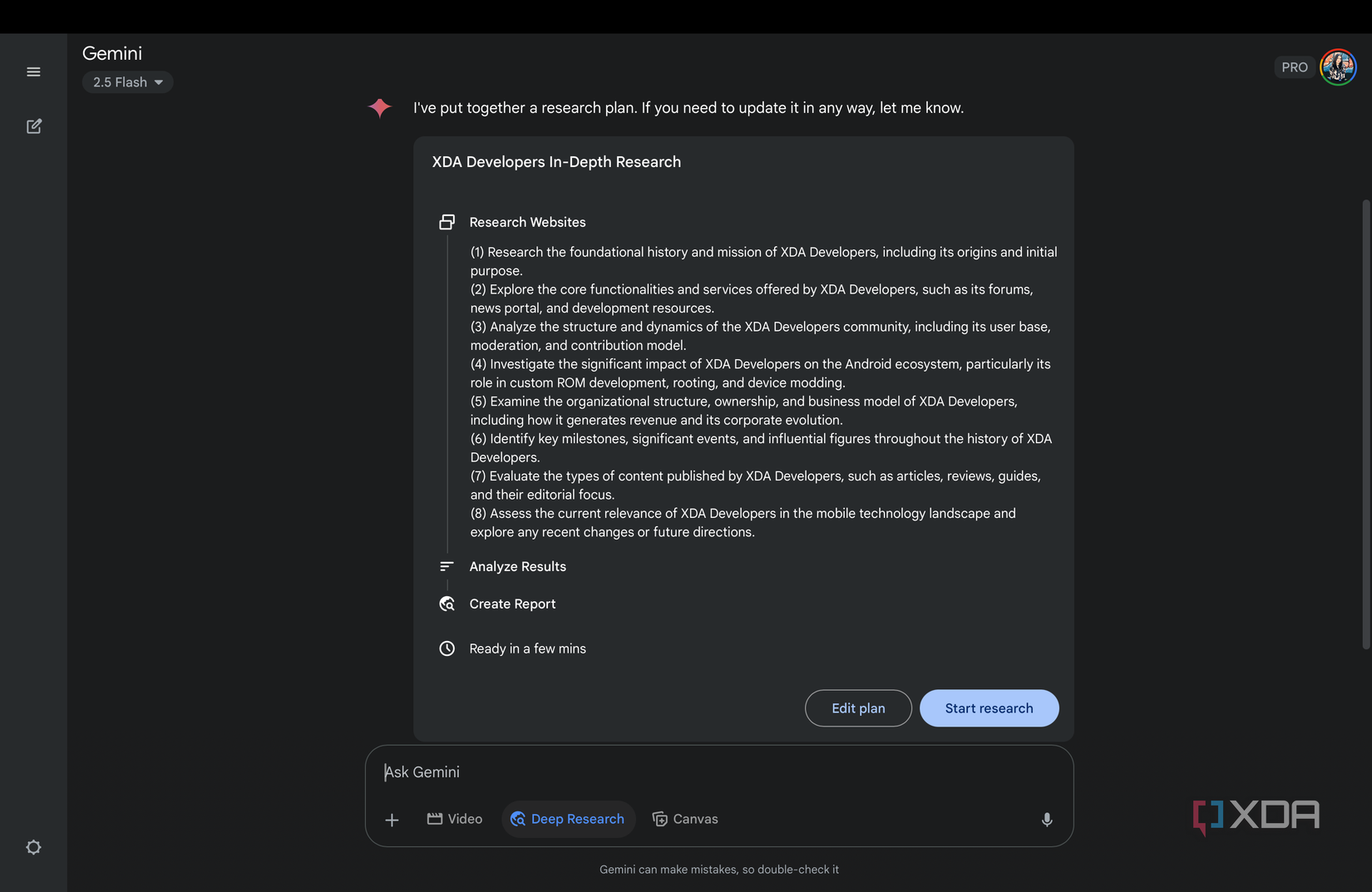Click the Start research button
Screen dimensions: 1372x892
[x=989, y=707]
